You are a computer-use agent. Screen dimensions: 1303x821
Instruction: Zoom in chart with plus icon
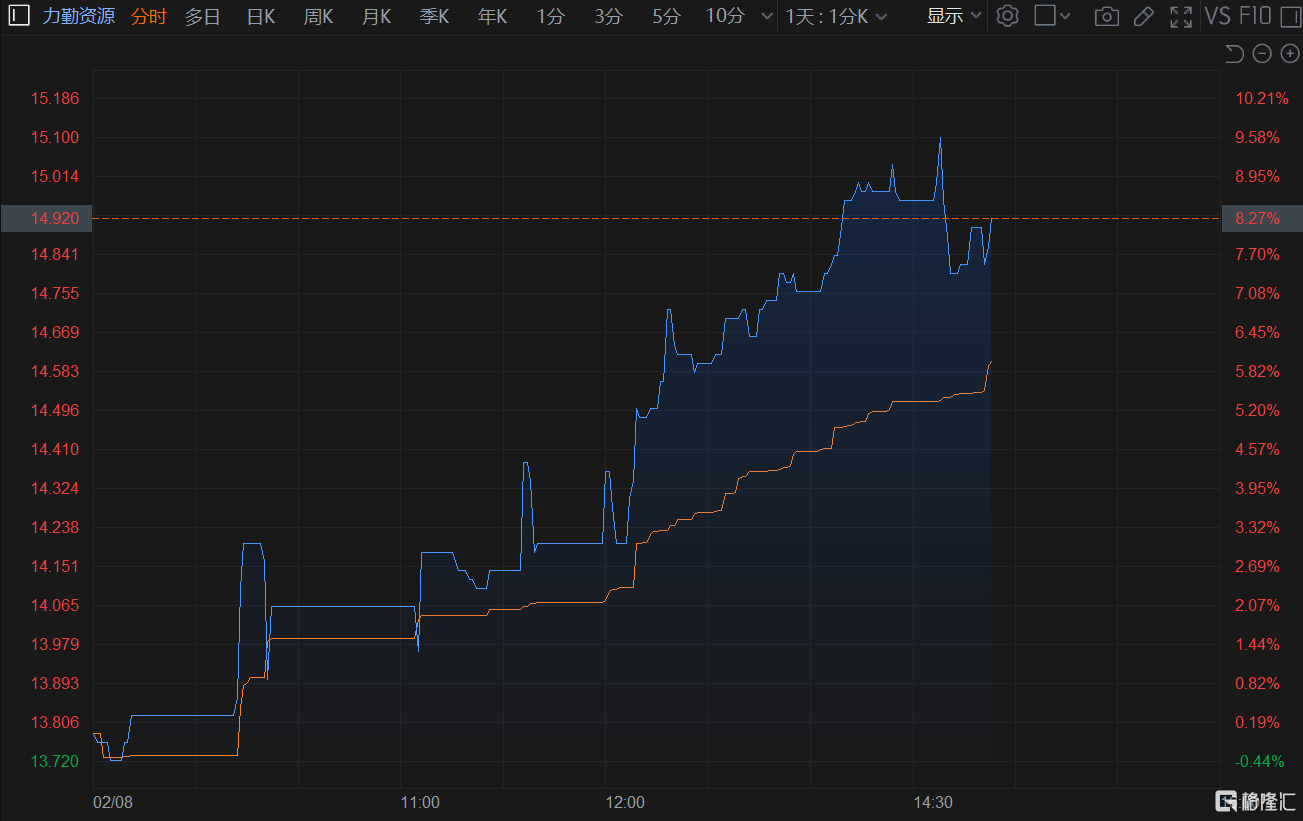tap(1290, 54)
